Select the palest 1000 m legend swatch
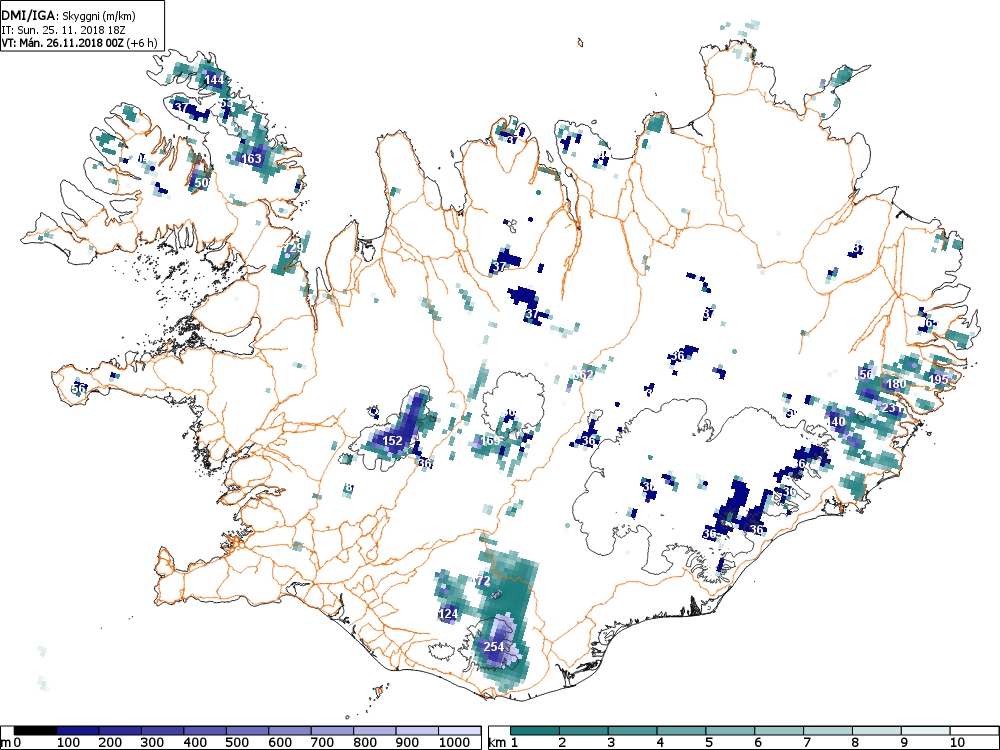1000x750 pixels. click(460, 730)
